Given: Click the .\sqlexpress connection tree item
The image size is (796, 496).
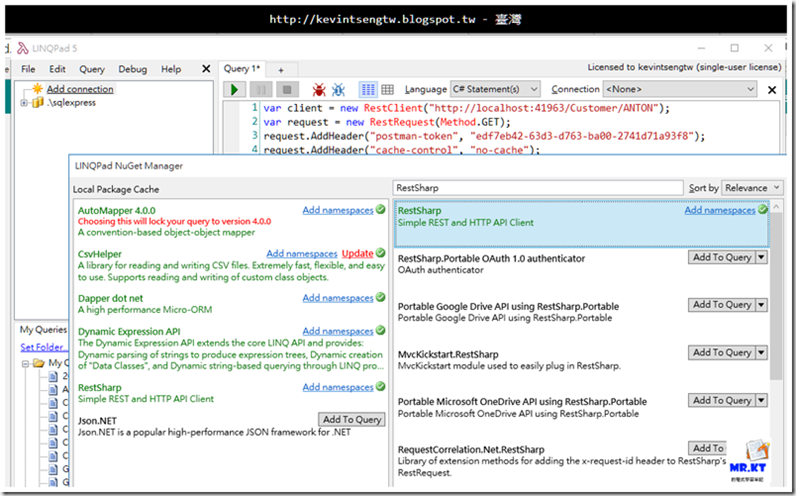Looking at the screenshot, I should click(x=72, y=103).
